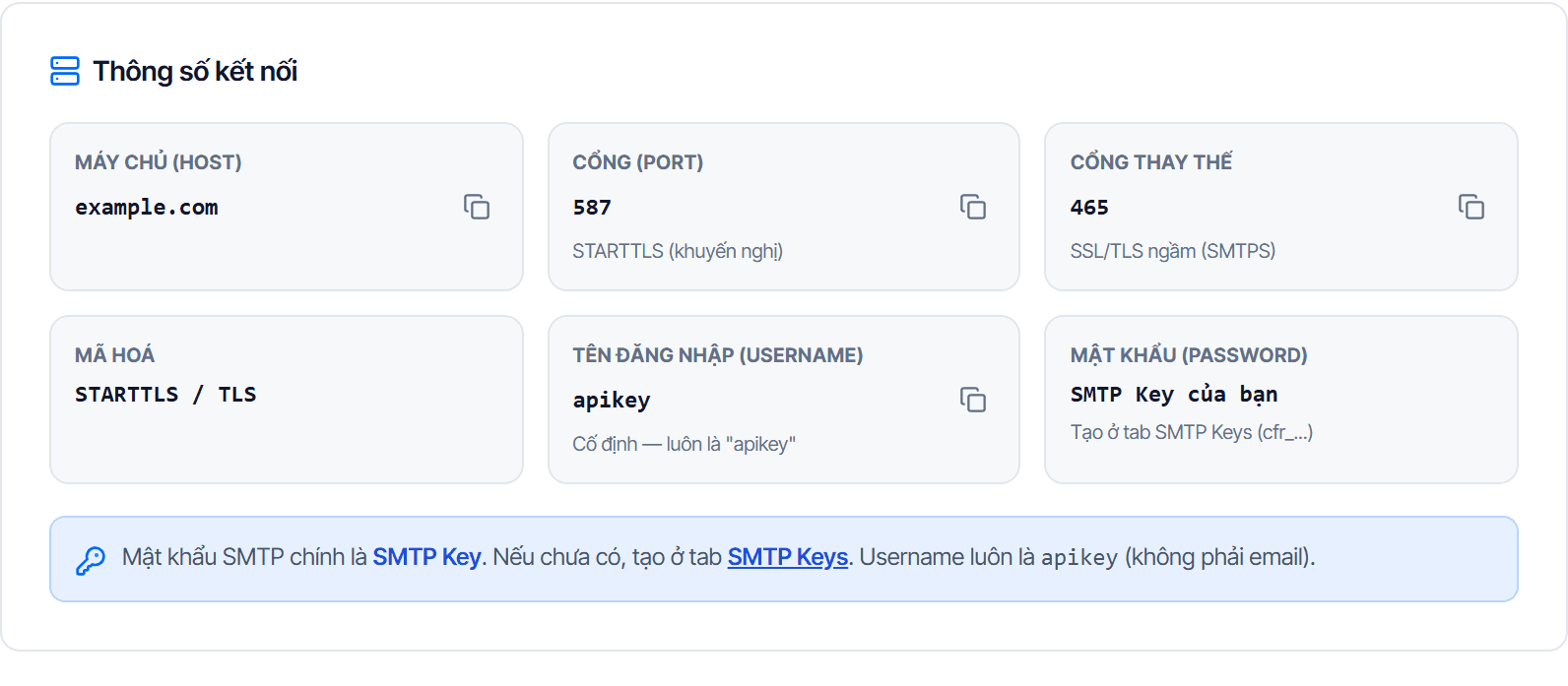
Task: Click the 'Cố định — luôn là "apikey"' note
Action: pyautogui.click(x=685, y=444)
